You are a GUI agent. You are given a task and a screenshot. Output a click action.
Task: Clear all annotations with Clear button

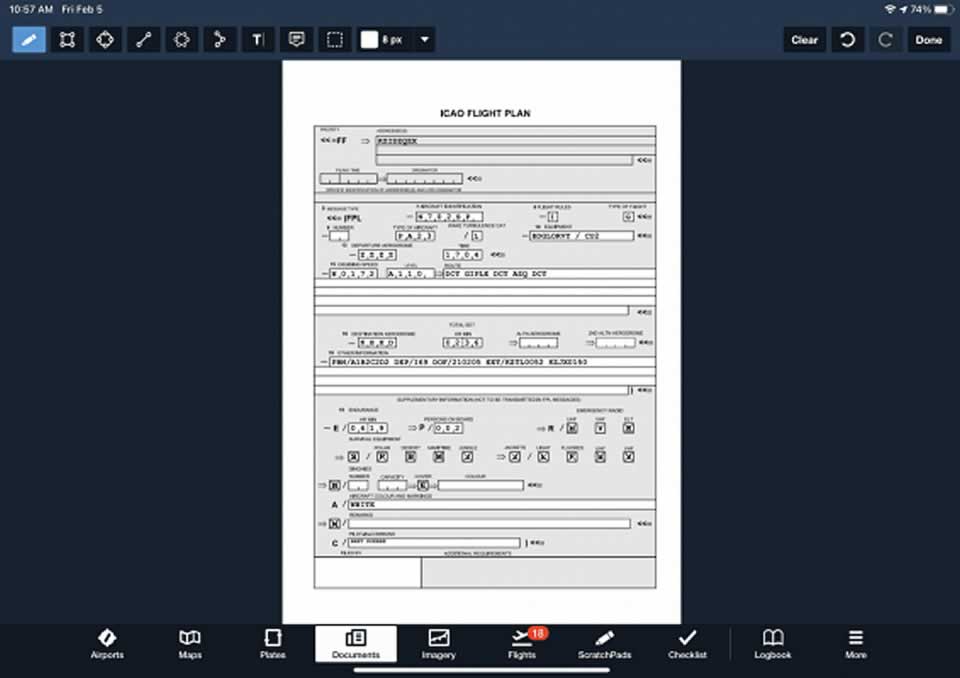[804, 40]
